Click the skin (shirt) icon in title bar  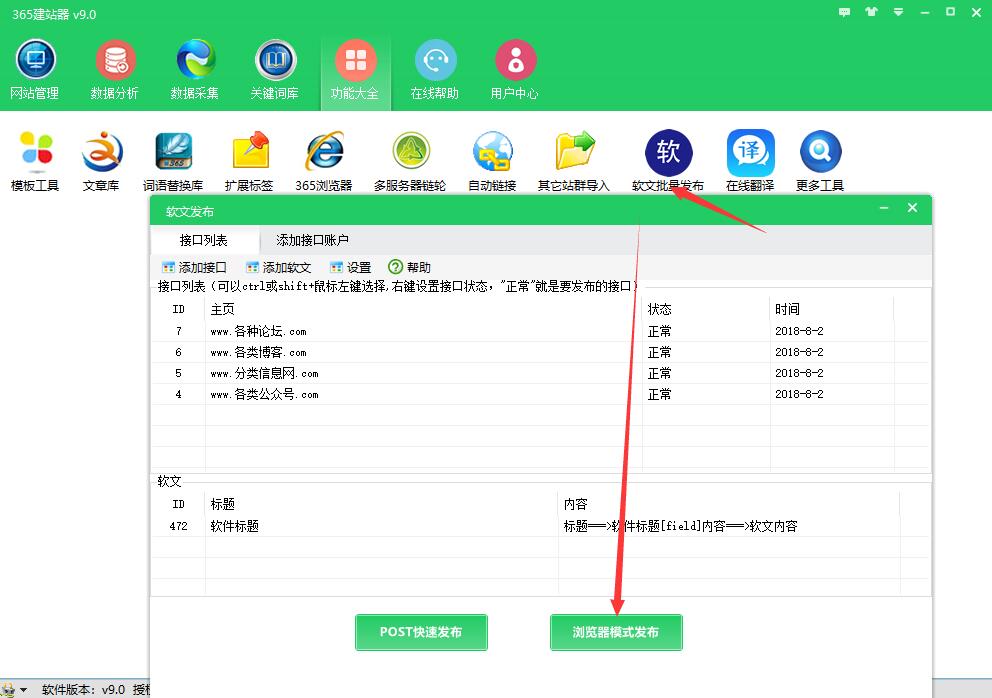click(x=872, y=12)
